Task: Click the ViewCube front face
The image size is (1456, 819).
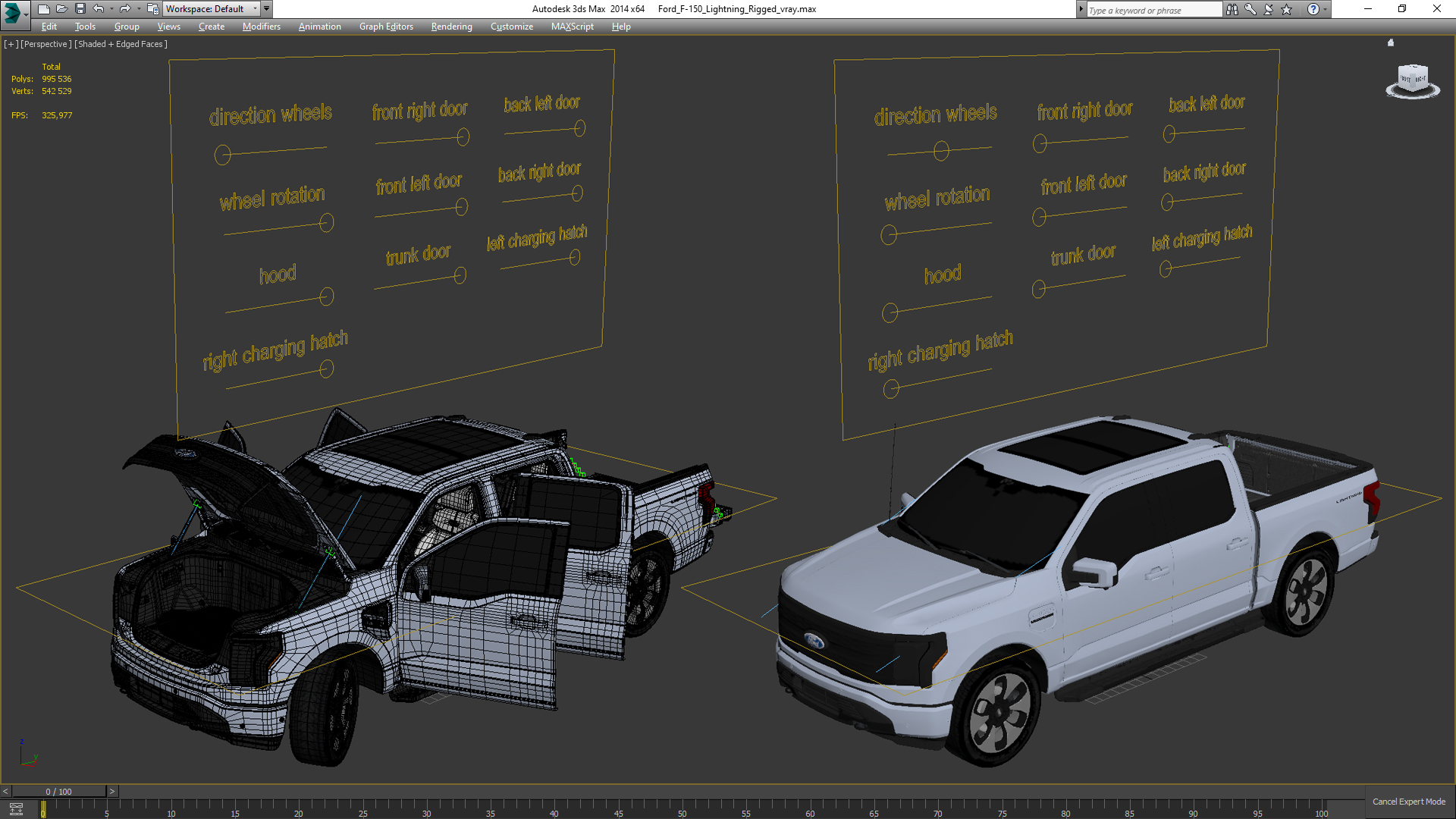Action: [1405, 79]
